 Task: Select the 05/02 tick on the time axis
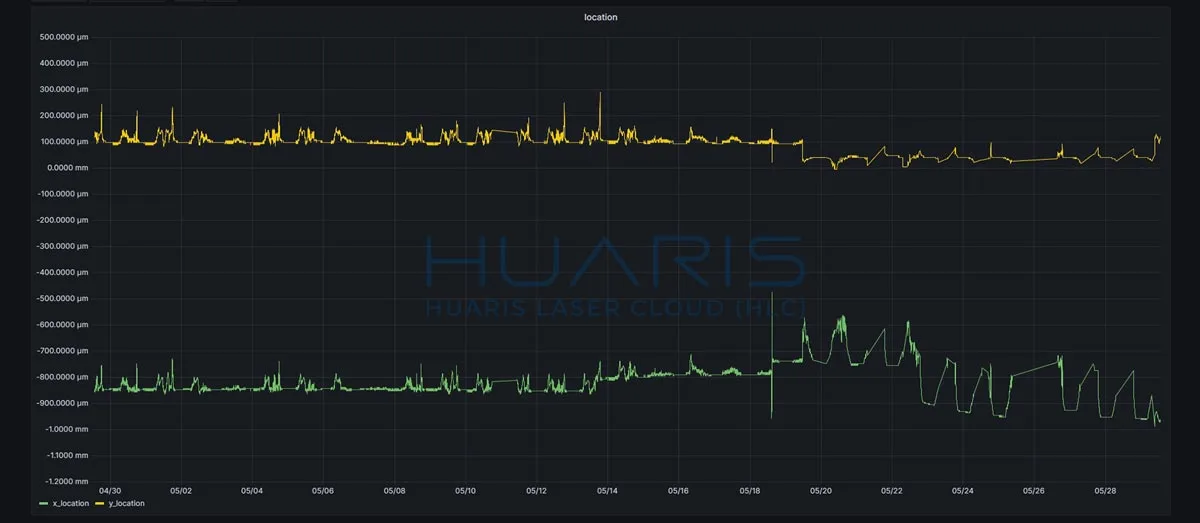click(x=181, y=491)
